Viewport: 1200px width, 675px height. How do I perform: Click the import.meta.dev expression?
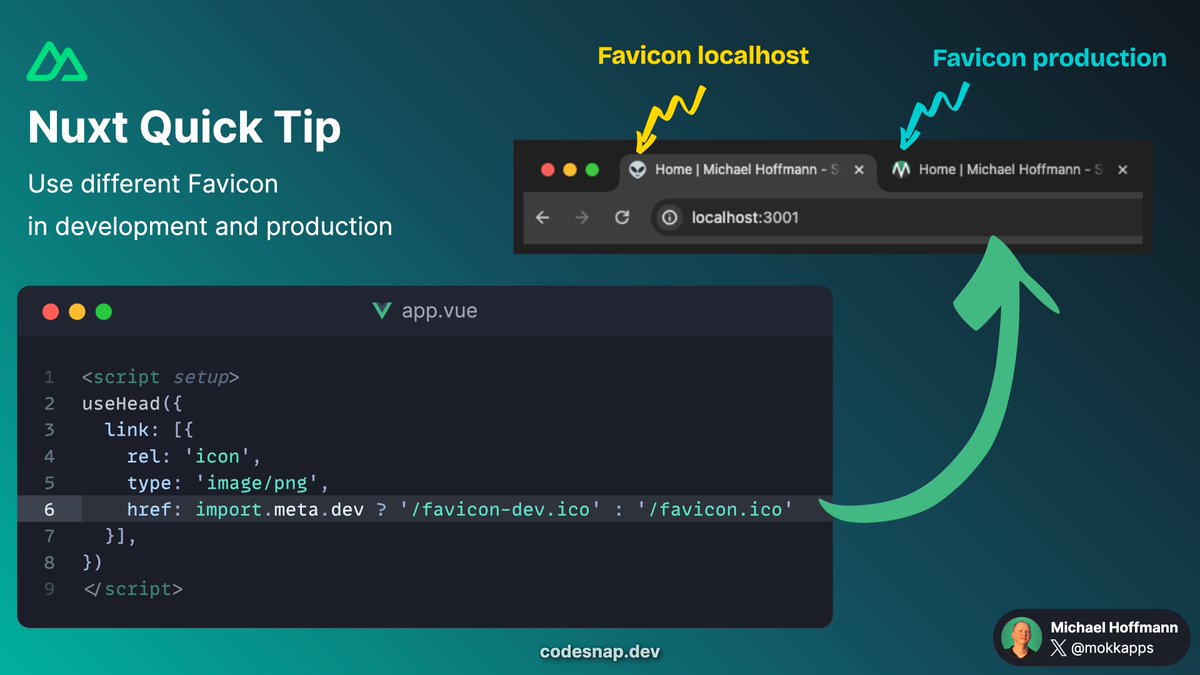coord(281,510)
